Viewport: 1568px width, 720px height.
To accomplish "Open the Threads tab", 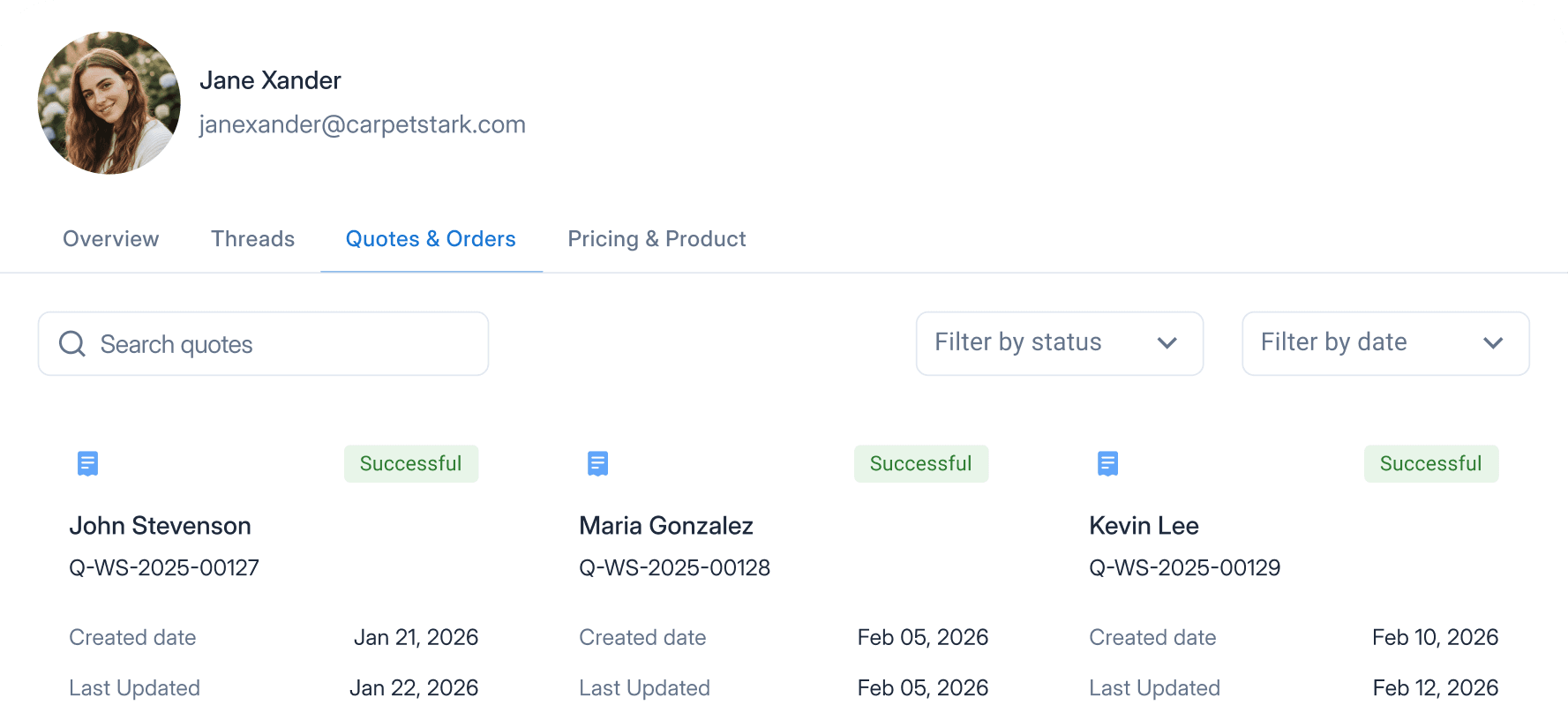I will [252, 239].
